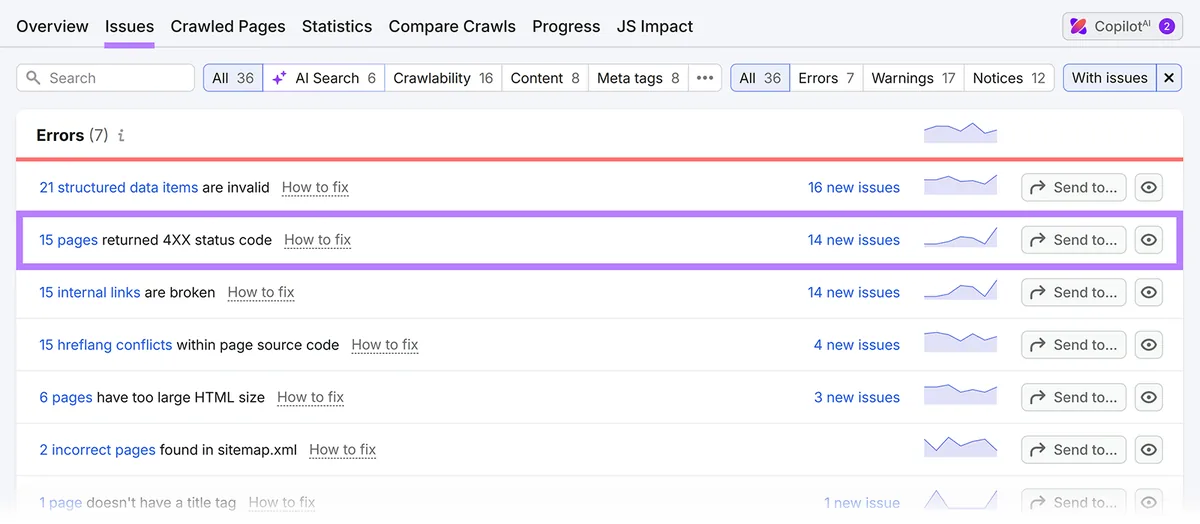Click trend sparkline for 4XX status row
Screen dimensions: 1200x524
point(961,238)
